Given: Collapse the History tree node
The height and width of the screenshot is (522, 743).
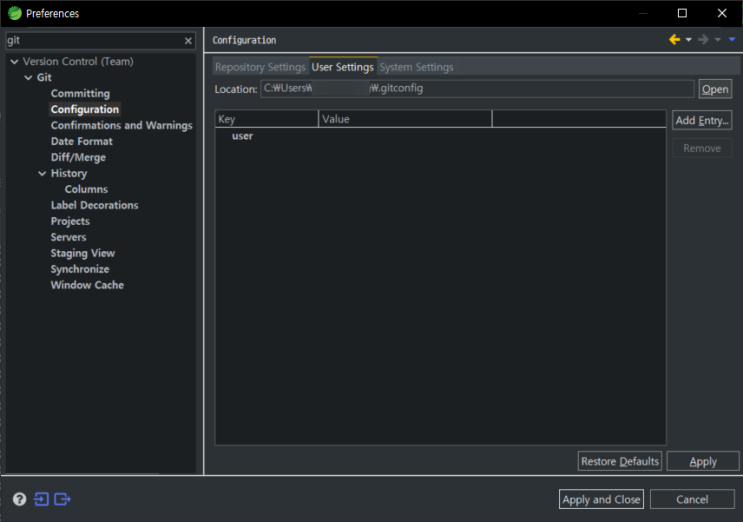Looking at the screenshot, I should tap(42, 174).
